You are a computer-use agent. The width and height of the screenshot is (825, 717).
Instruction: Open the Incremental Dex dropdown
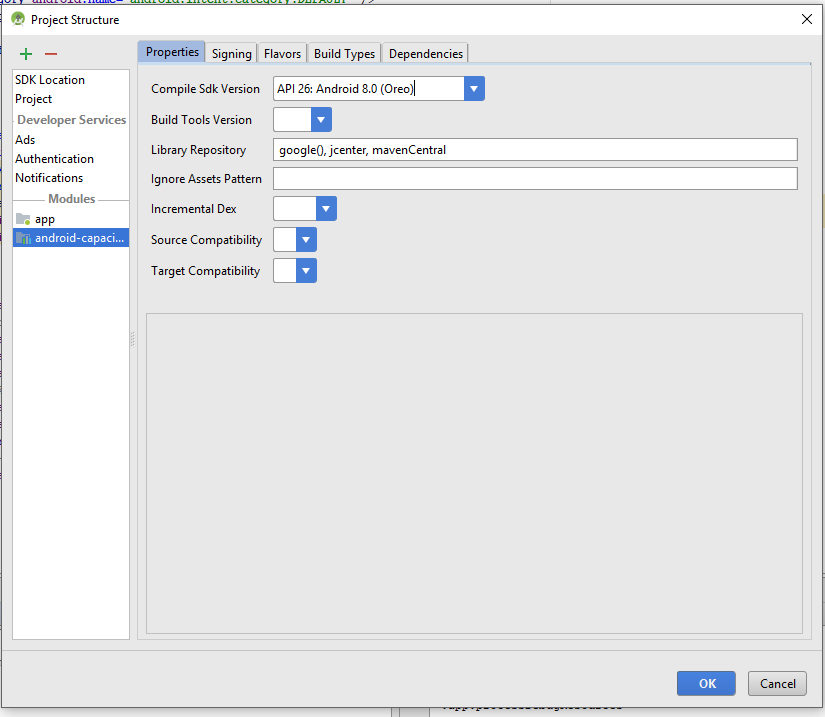tap(323, 208)
